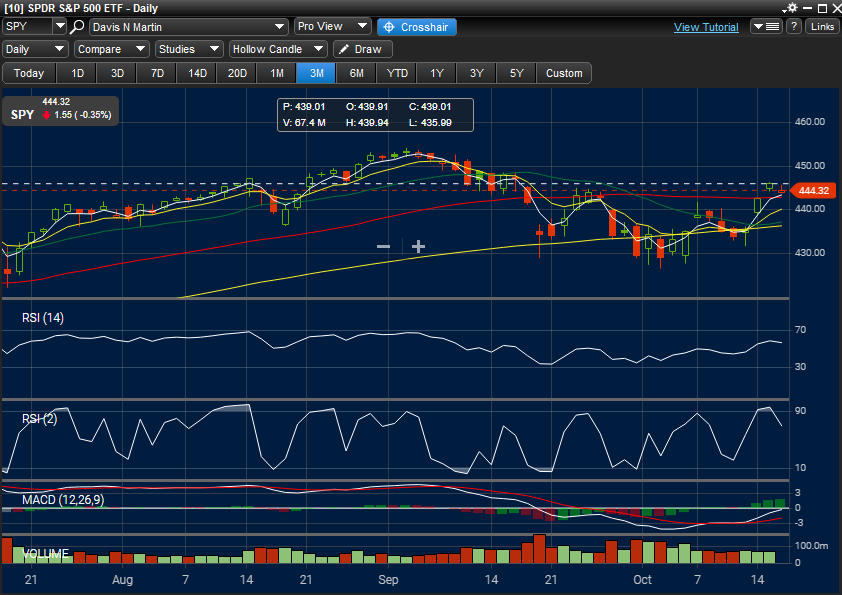The width and height of the screenshot is (842, 595).
Task: Click the 430.00 price axis label
Action: click(x=810, y=252)
